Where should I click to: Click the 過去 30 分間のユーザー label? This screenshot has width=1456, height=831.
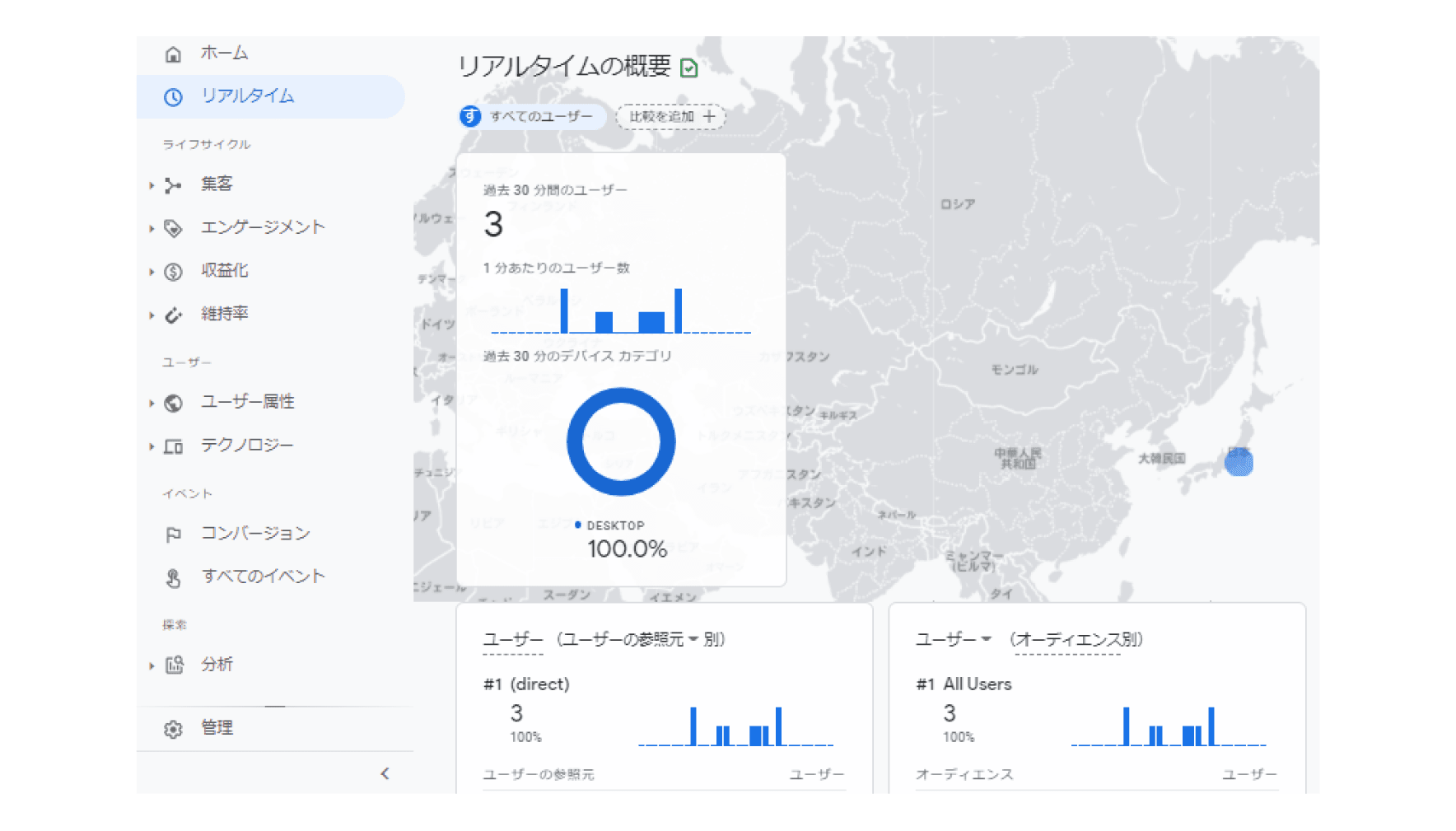pyautogui.click(x=555, y=190)
